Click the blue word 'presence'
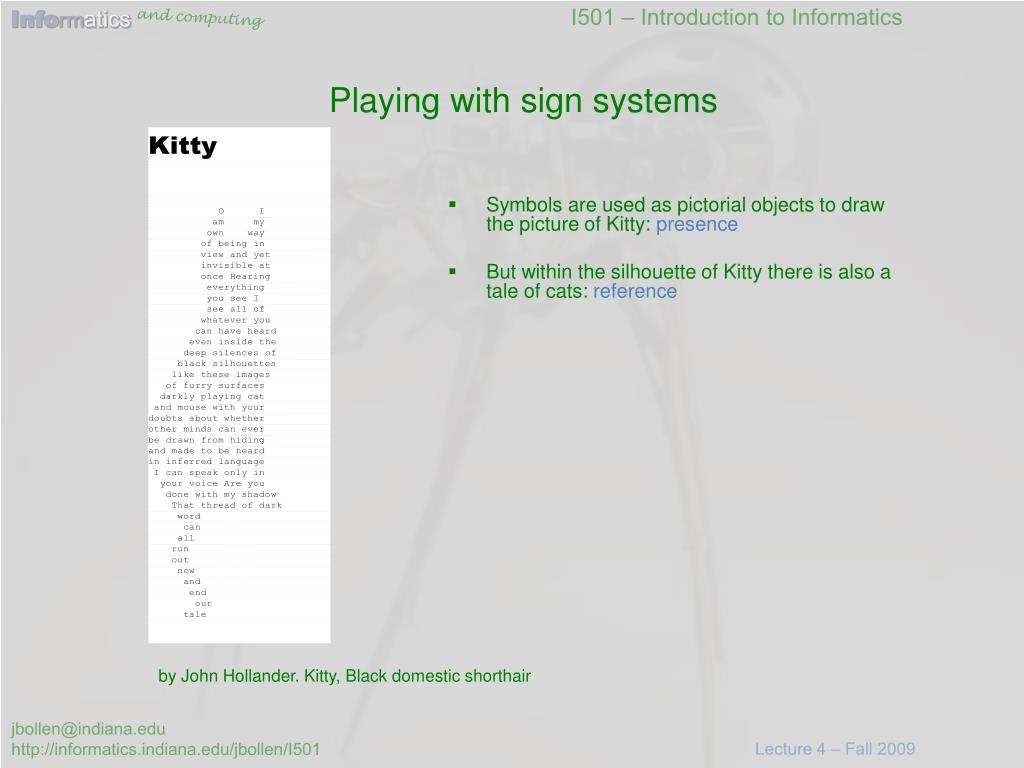 point(697,224)
